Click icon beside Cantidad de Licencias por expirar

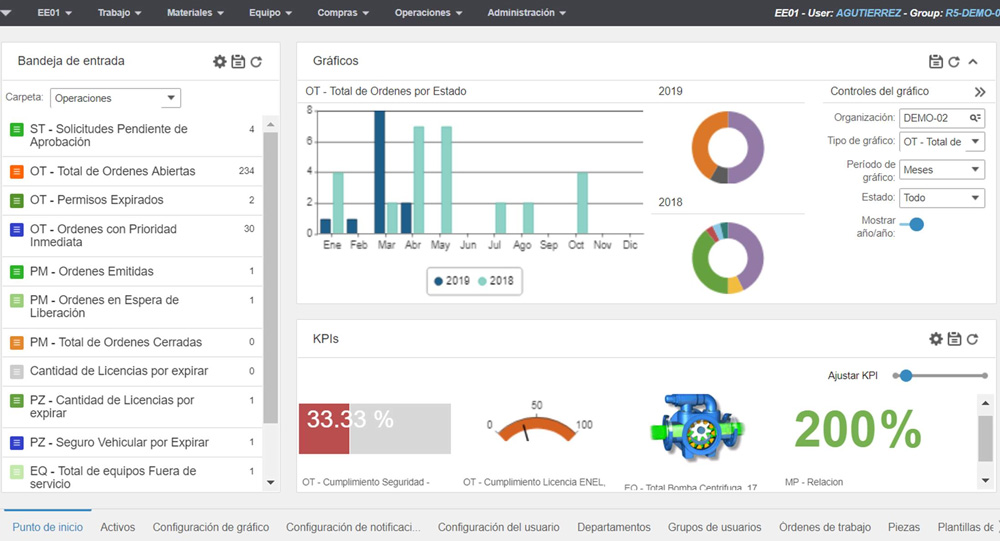(17, 371)
